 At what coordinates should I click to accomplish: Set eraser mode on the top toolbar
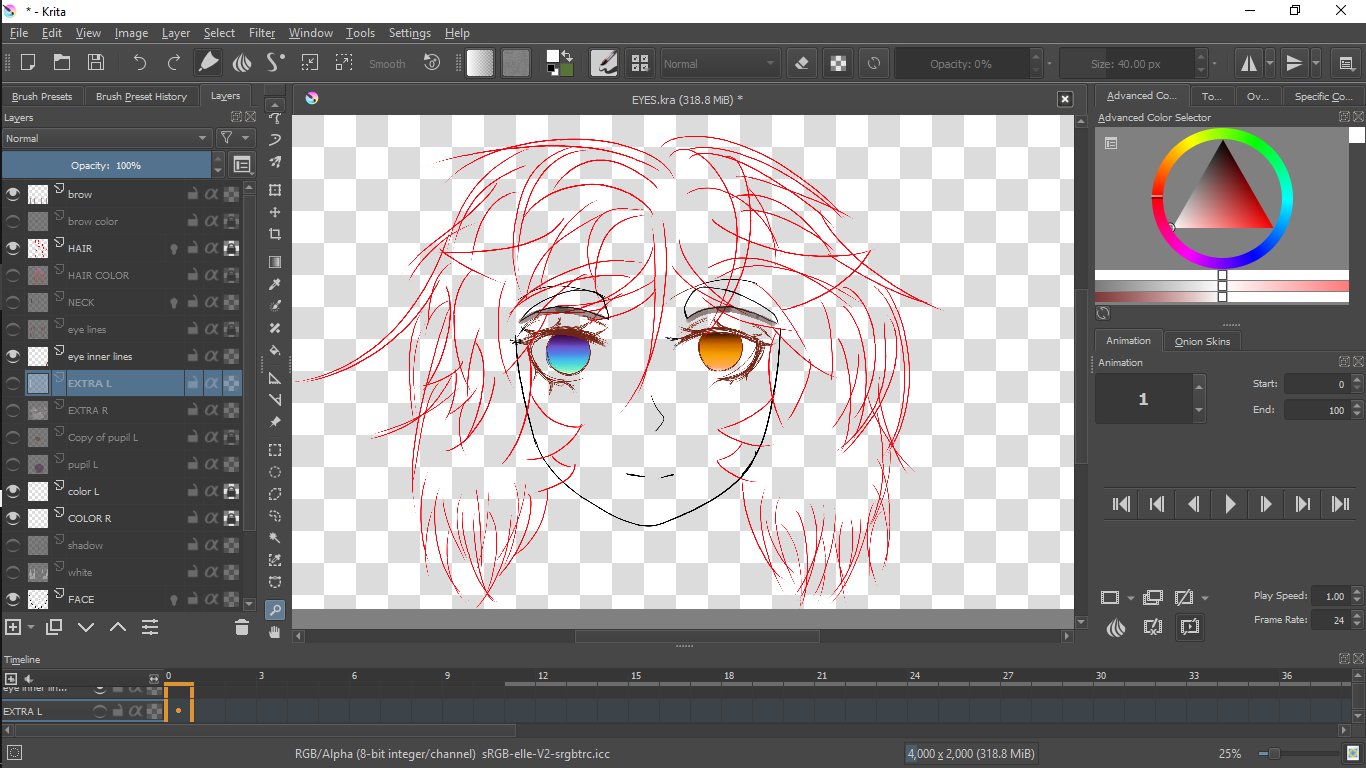point(802,63)
